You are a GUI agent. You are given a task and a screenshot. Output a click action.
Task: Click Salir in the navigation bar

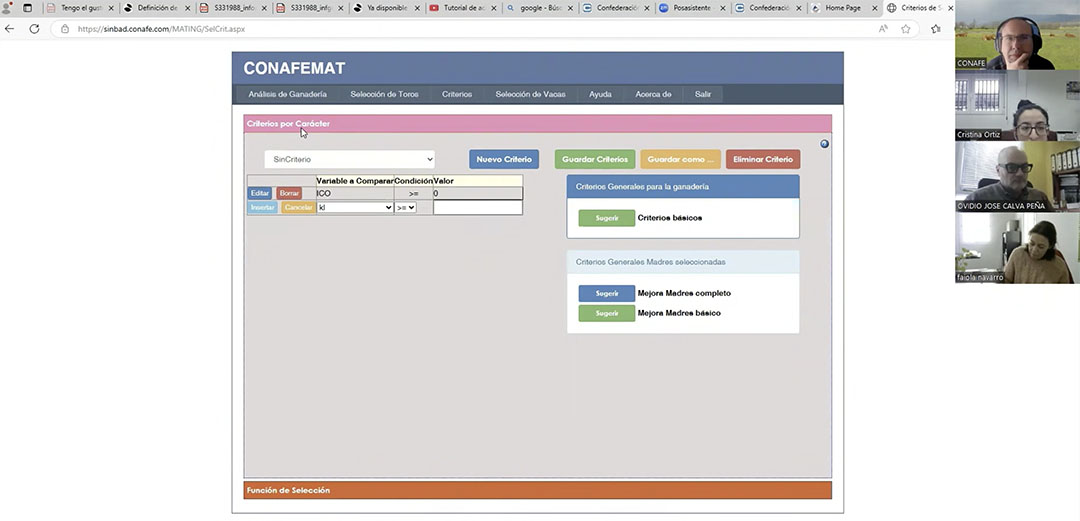click(x=703, y=94)
